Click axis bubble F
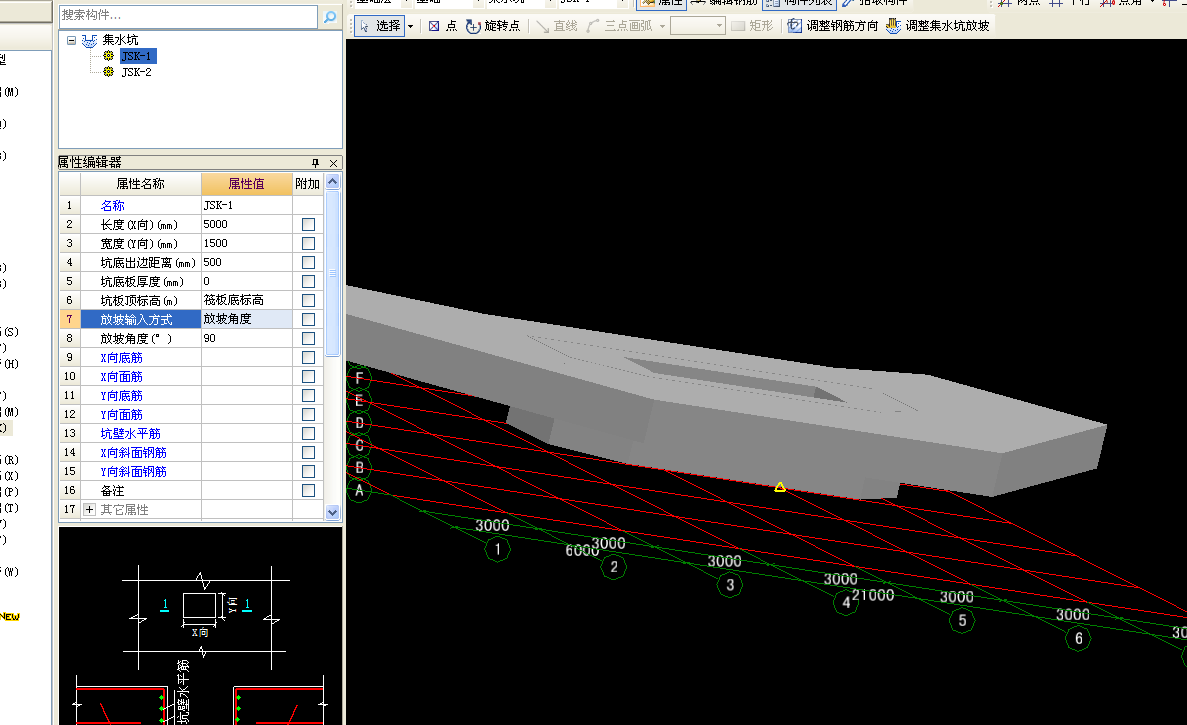Viewport: 1187px width, 725px height. coord(359,377)
